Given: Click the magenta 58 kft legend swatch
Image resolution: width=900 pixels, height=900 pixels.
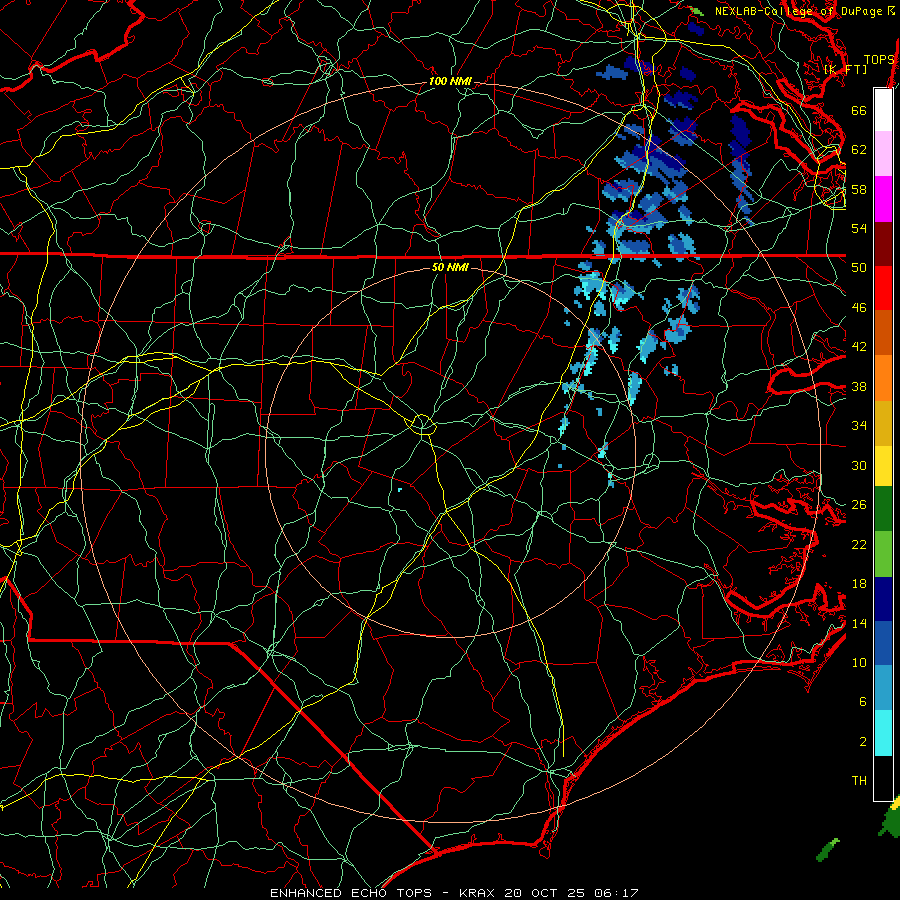Looking at the screenshot, I should tap(883, 199).
